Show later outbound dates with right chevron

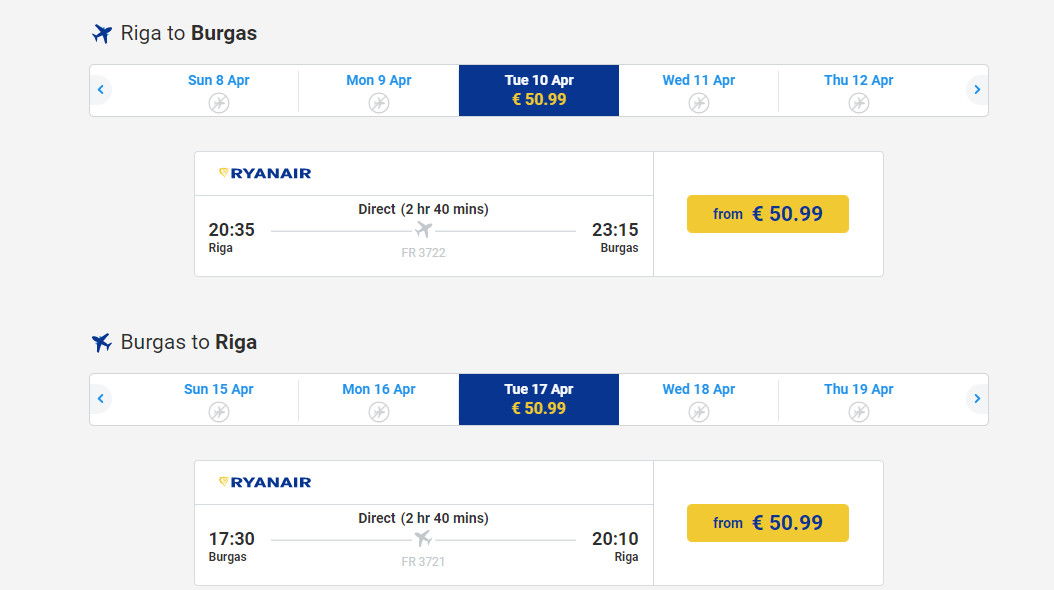pyautogui.click(x=977, y=89)
